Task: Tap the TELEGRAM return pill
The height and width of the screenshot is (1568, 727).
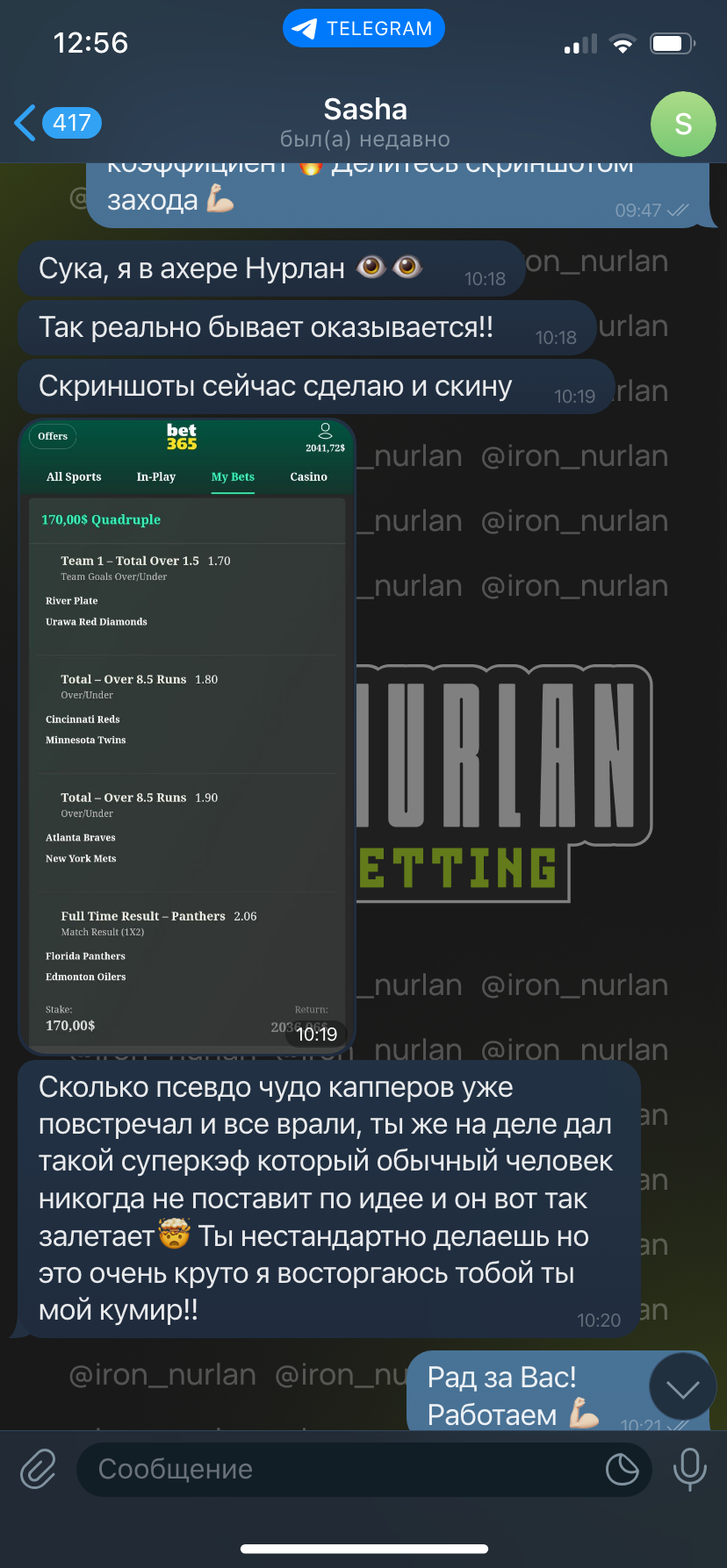Action: pyautogui.click(x=363, y=28)
